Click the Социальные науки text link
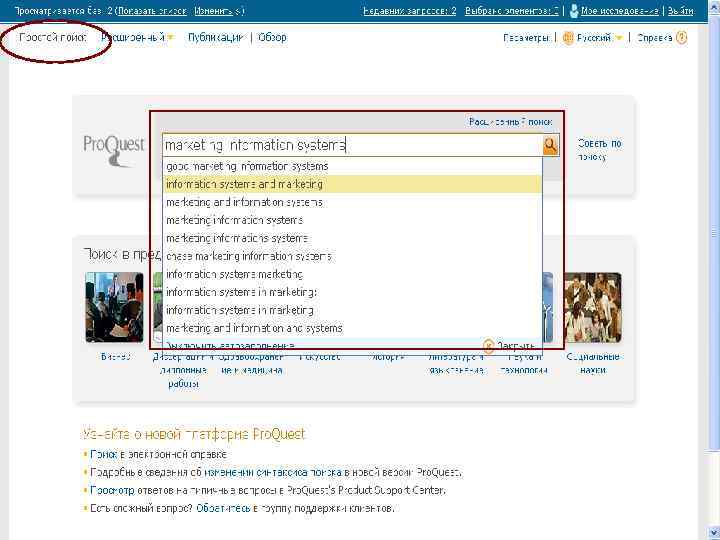The image size is (720, 540). 592,363
